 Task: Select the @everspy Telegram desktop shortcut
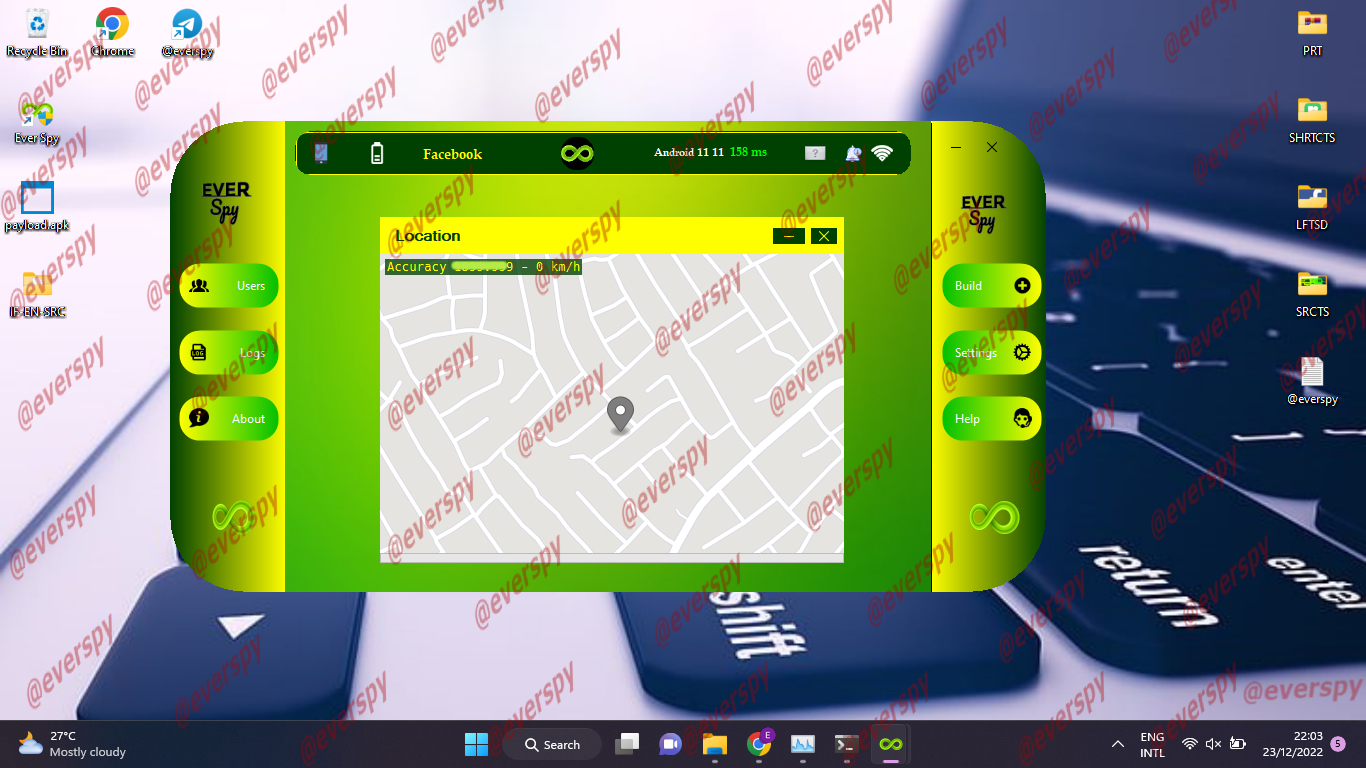tap(187, 32)
